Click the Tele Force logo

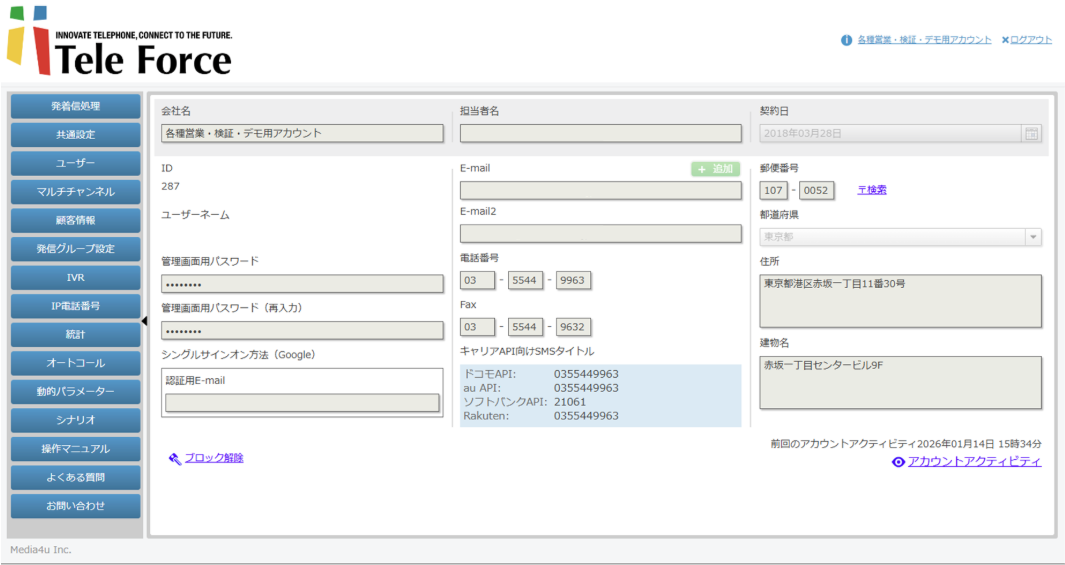[119, 42]
